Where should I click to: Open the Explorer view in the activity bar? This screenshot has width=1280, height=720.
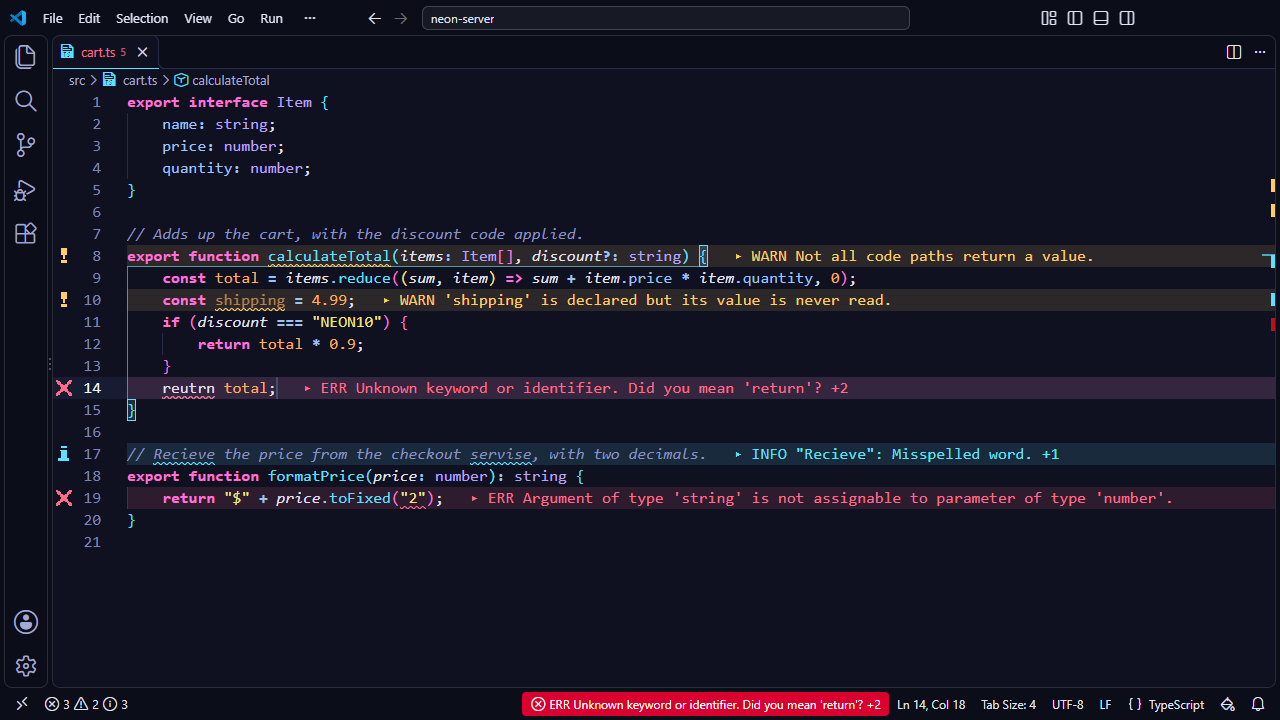(x=26, y=57)
